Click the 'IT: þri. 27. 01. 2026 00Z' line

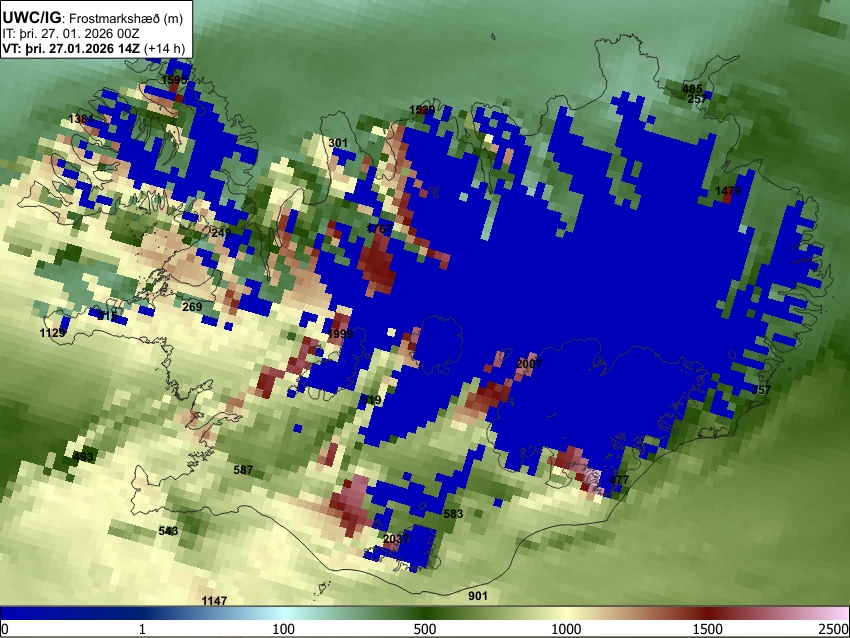pos(71,34)
